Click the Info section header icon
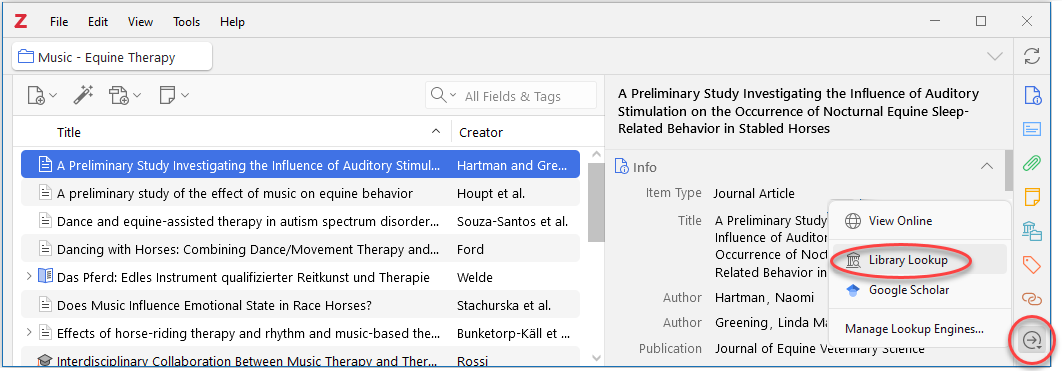The image size is (1062, 371). click(621, 167)
